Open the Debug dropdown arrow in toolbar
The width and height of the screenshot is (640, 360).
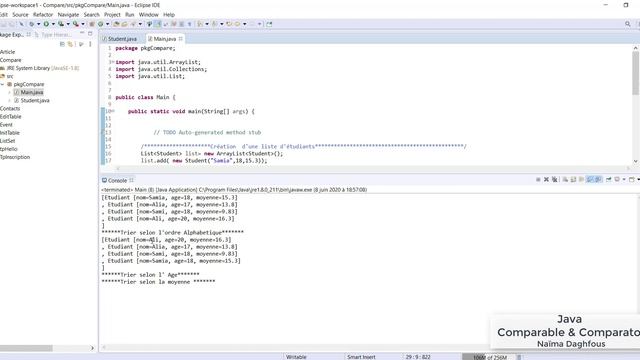click(x=39, y=24)
